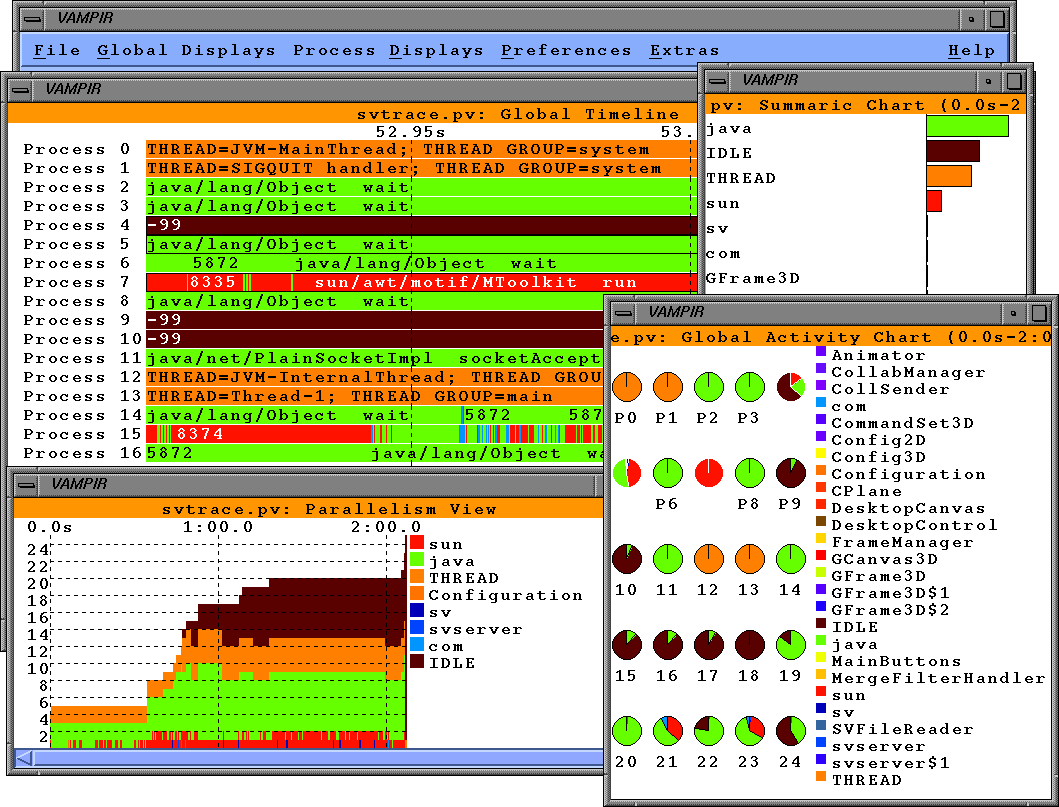1059x807 pixels.
Task: Click the socketAccept bar of Process 11
Action: [375, 359]
